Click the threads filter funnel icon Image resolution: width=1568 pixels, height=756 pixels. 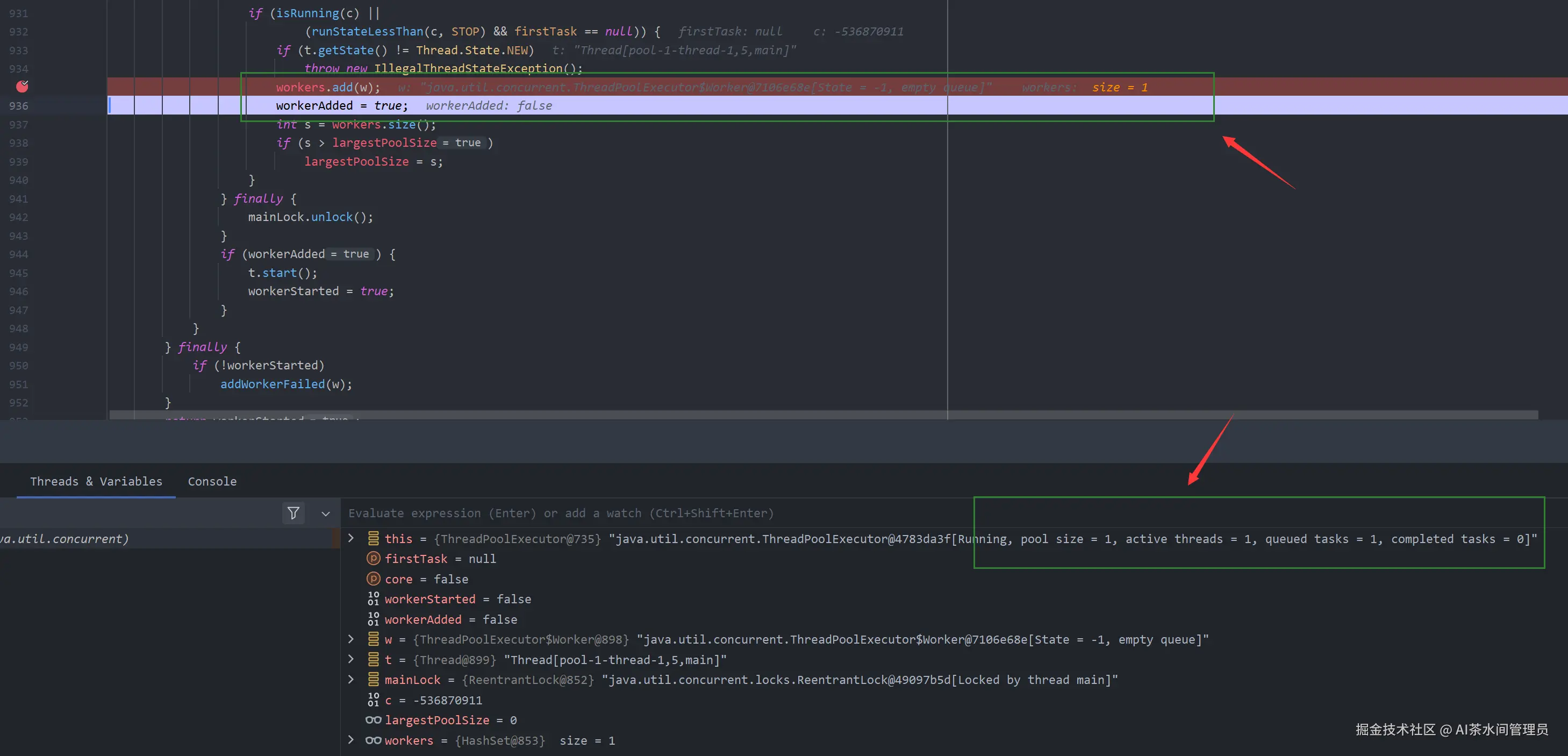coord(293,513)
